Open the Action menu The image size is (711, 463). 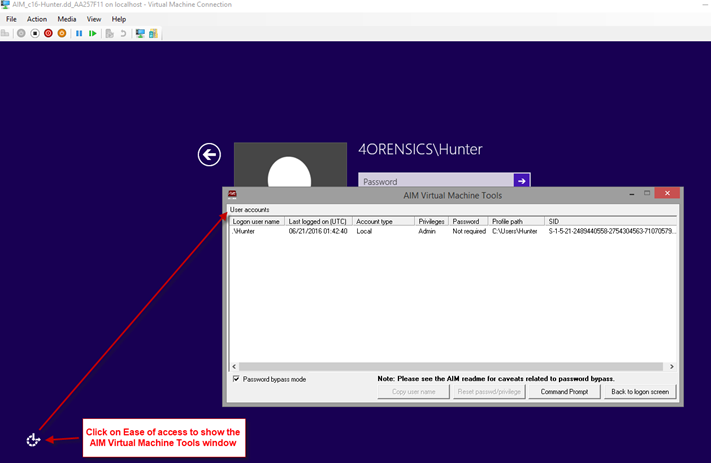pos(37,19)
